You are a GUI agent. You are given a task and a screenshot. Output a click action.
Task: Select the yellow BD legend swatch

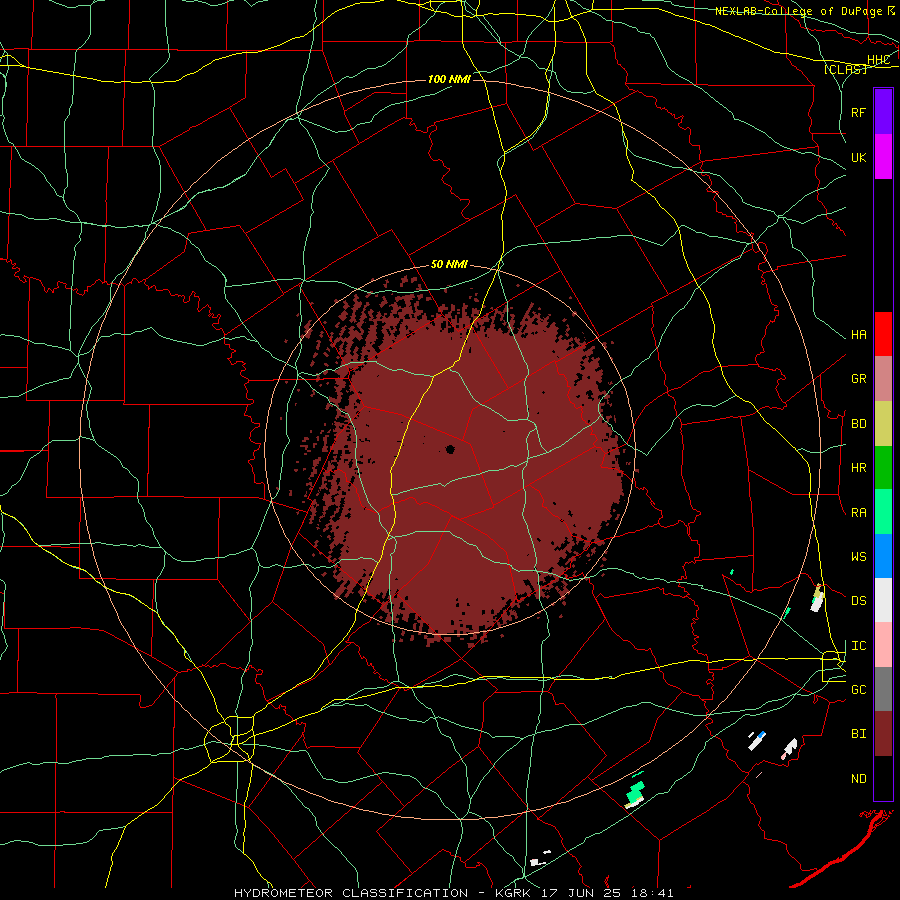[x=883, y=424]
